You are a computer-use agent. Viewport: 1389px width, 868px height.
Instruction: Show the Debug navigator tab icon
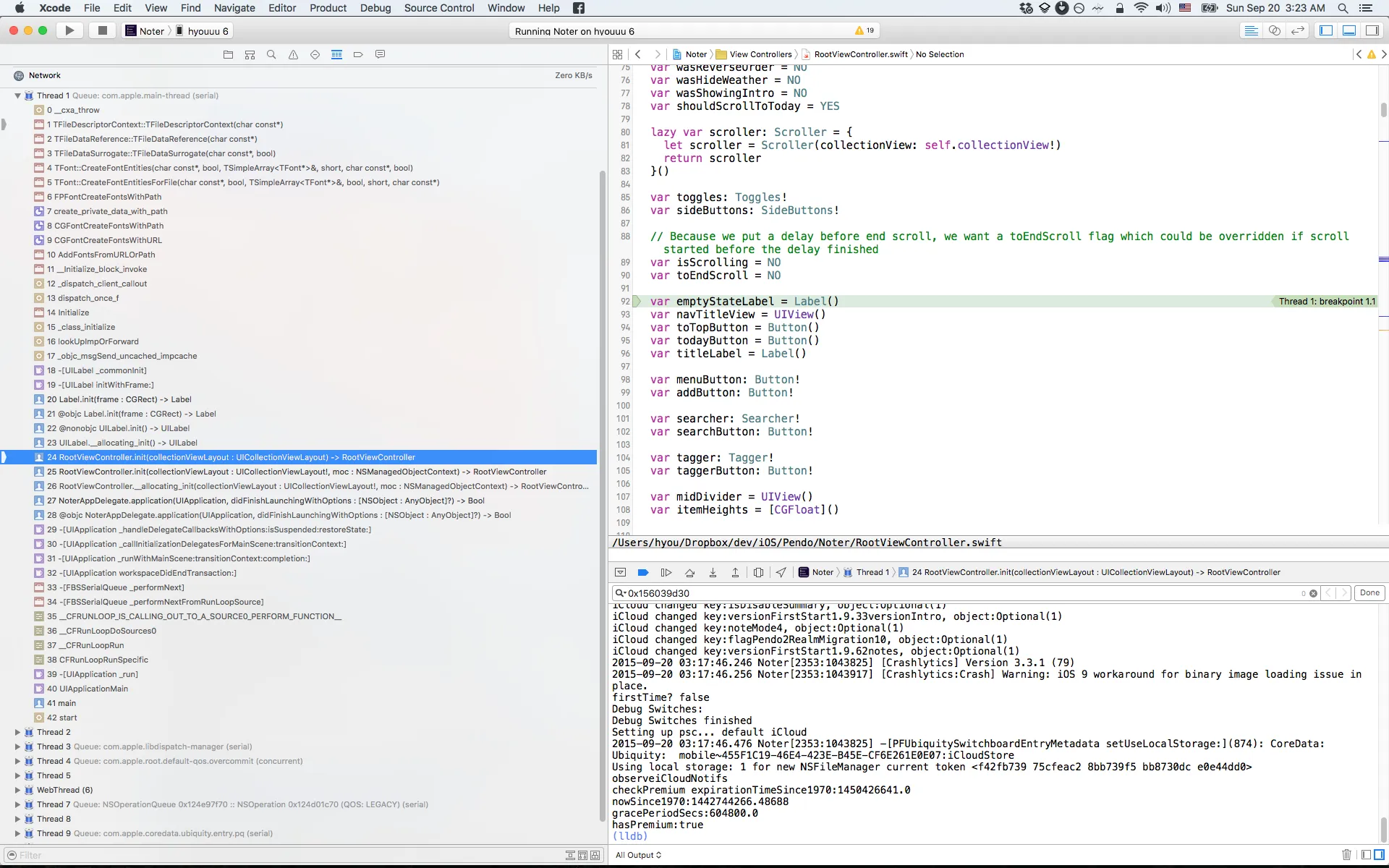[336, 54]
